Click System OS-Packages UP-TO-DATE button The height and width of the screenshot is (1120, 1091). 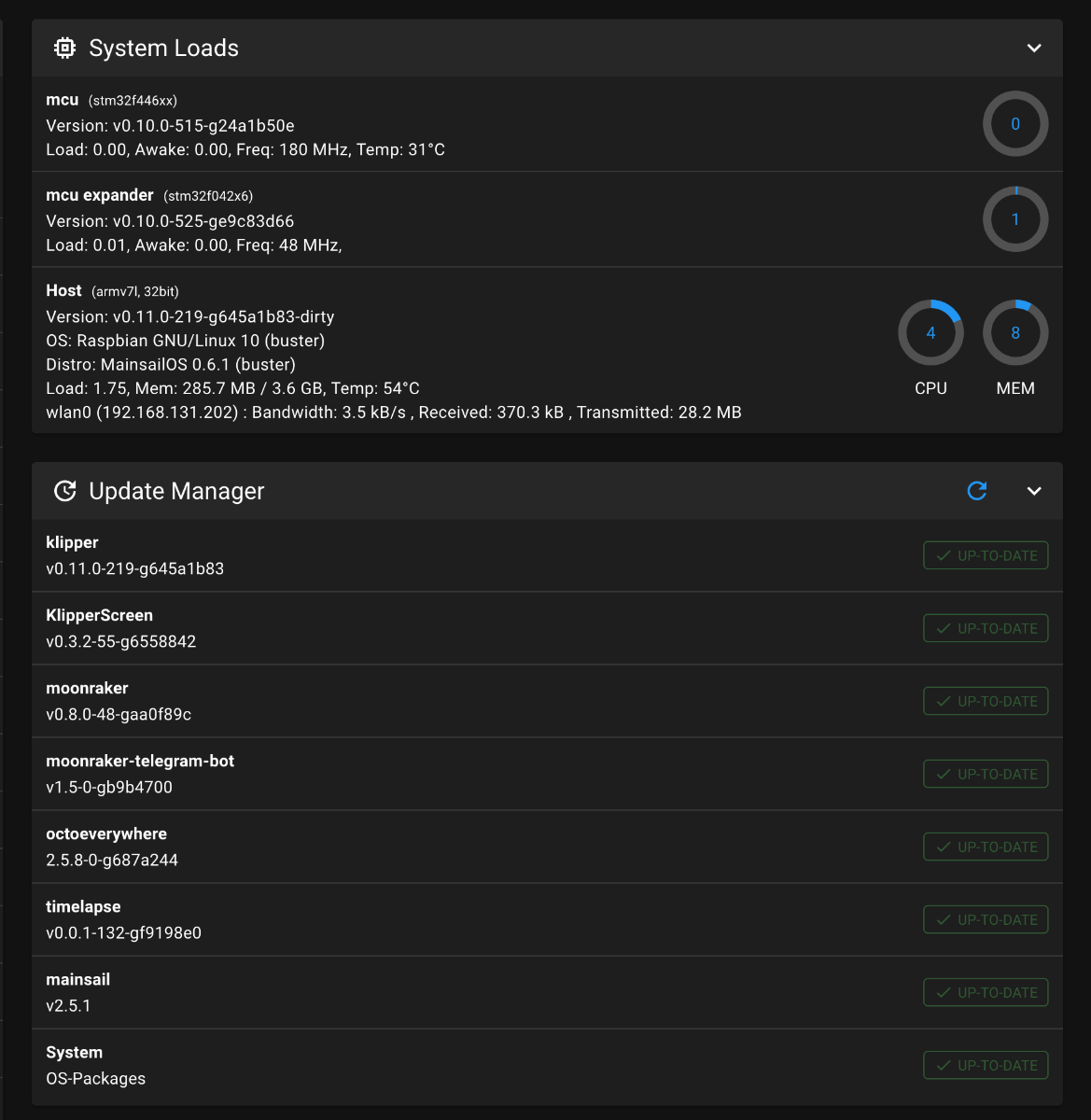(x=986, y=1065)
